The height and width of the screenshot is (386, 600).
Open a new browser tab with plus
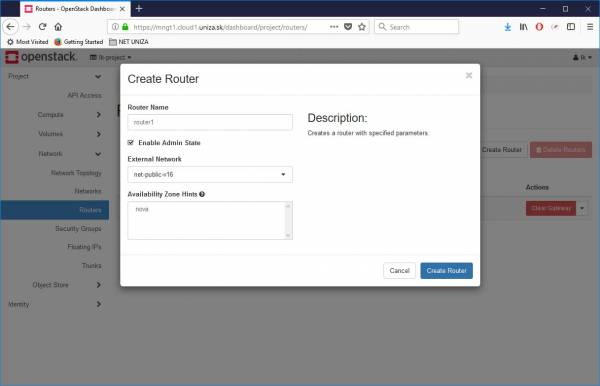click(139, 8)
